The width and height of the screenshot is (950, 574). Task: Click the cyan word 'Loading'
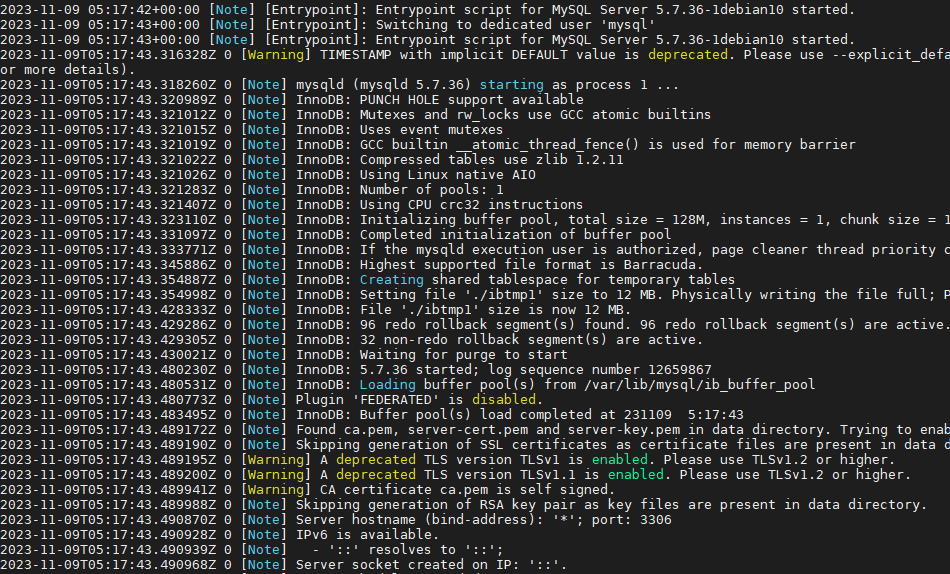tap(388, 385)
